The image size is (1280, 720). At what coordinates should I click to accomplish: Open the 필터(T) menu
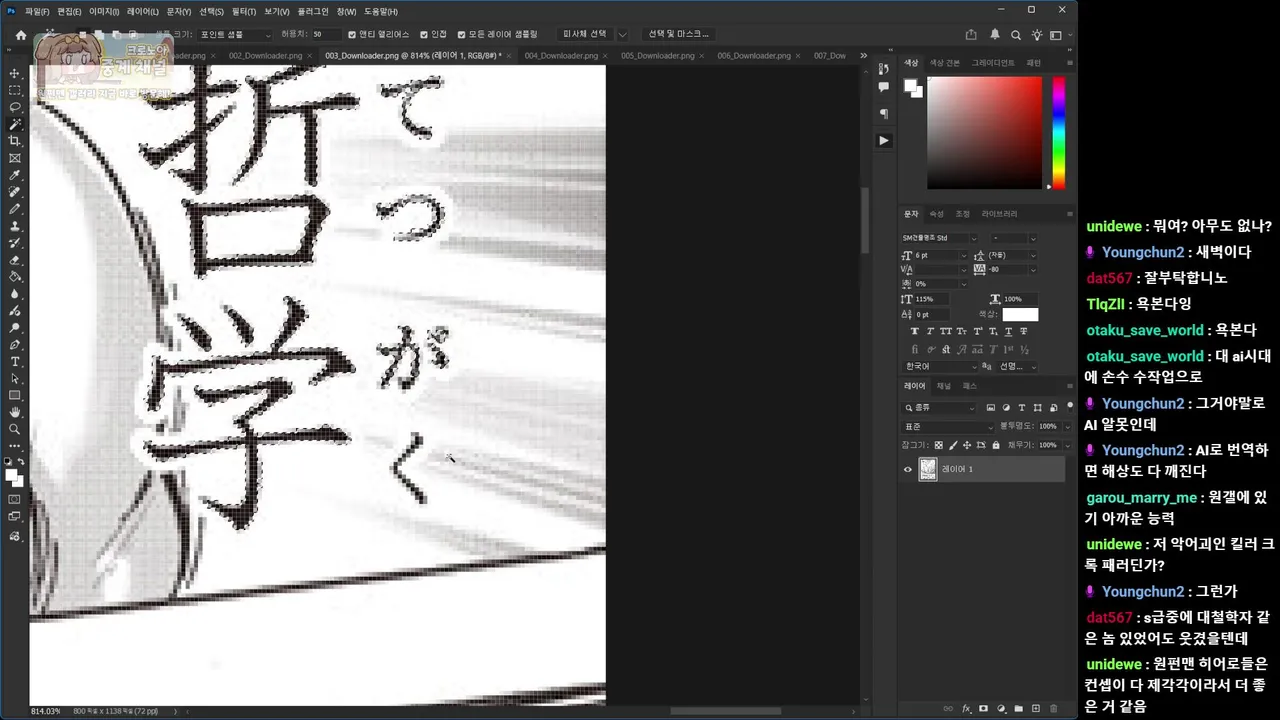point(243,11)
